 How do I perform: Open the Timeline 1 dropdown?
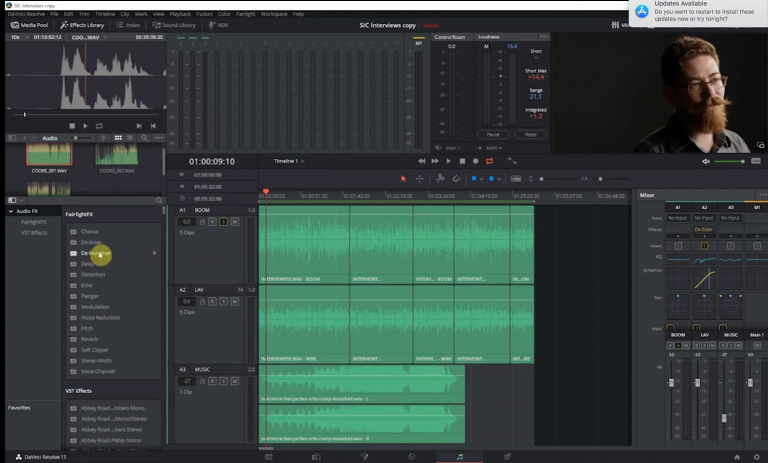289,161
